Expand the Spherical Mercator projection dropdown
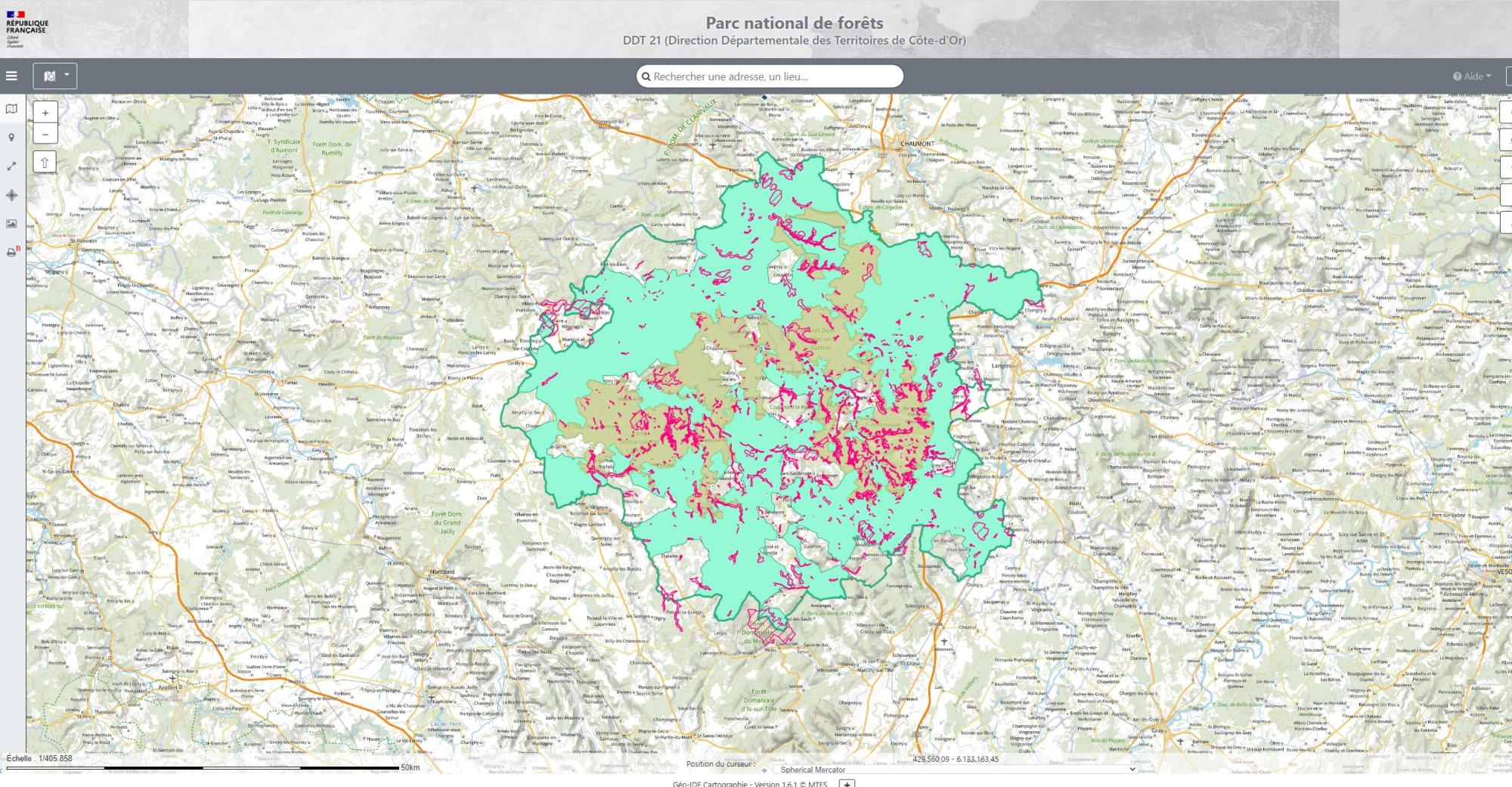 pyautogui.click(x=955, y=770)
